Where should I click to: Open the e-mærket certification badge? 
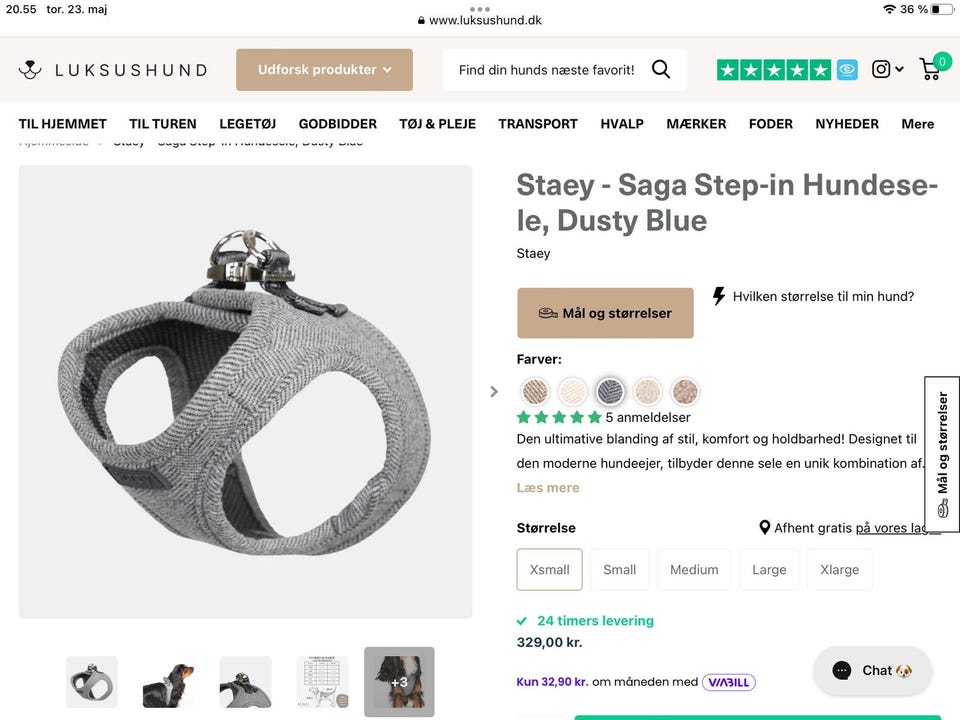click(x=847, y=70)
